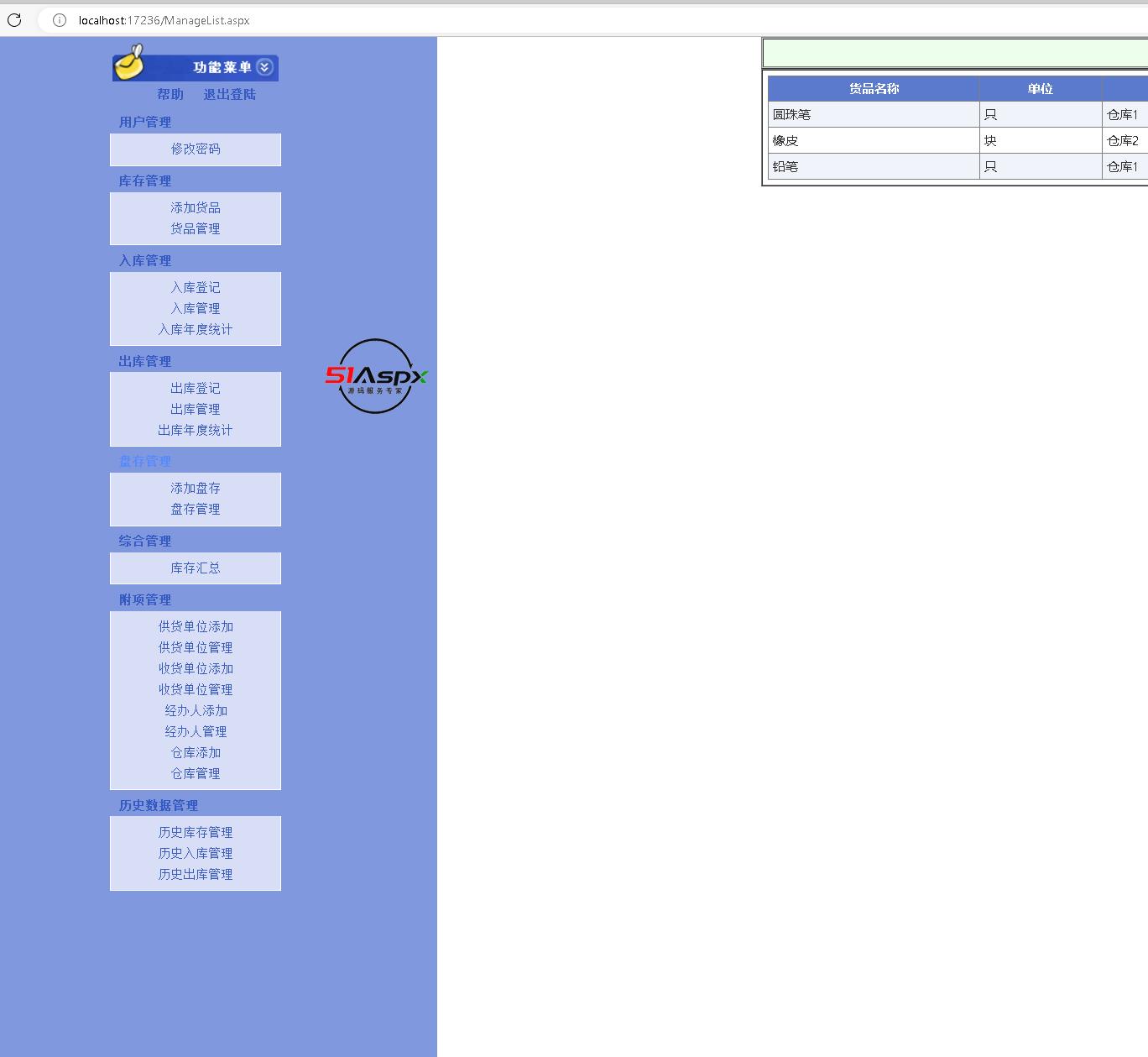This screenshot has width=1148, height=1057.
Task: Open 库存汇总 link
Action: point(196,568)
